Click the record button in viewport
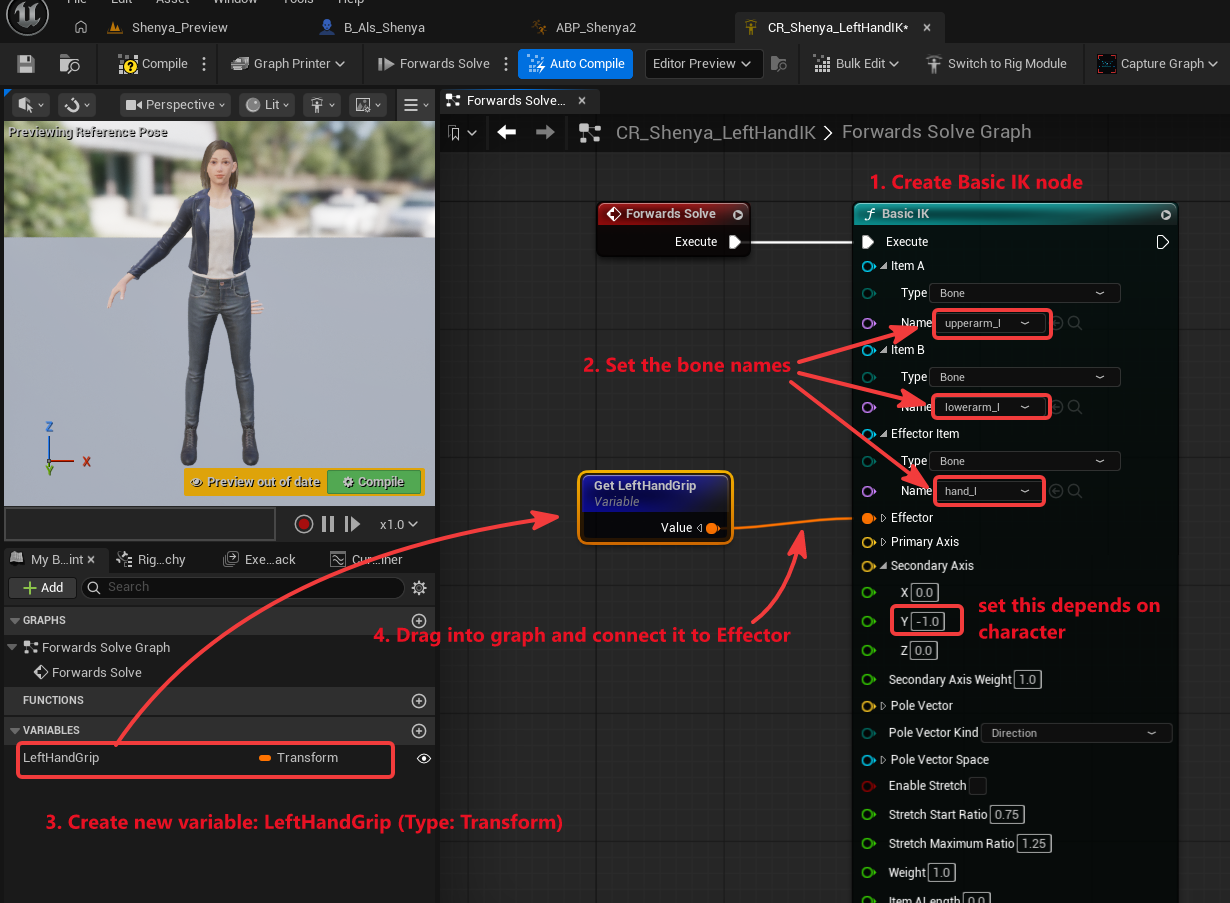This screenshot has width=1230, height=903. (304, 524)
